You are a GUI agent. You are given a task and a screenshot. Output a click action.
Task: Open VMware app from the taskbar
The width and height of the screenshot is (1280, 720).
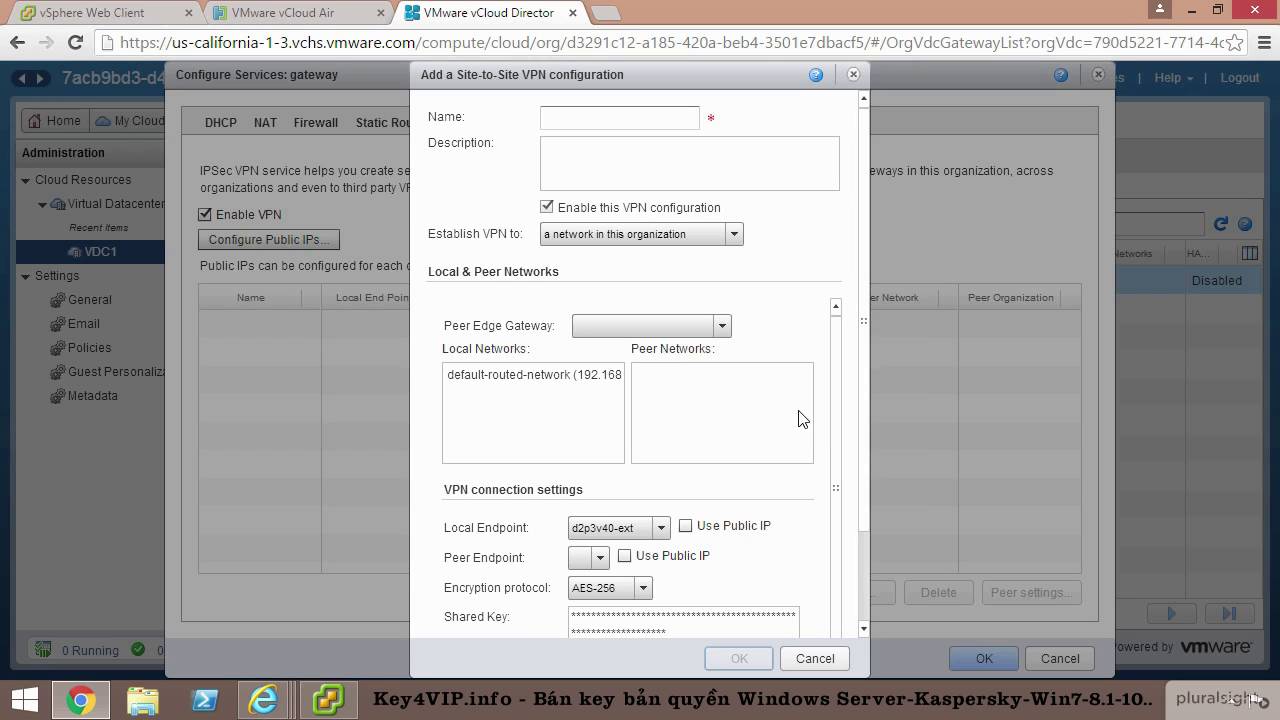pyautogui.click(x=327, y=700)
